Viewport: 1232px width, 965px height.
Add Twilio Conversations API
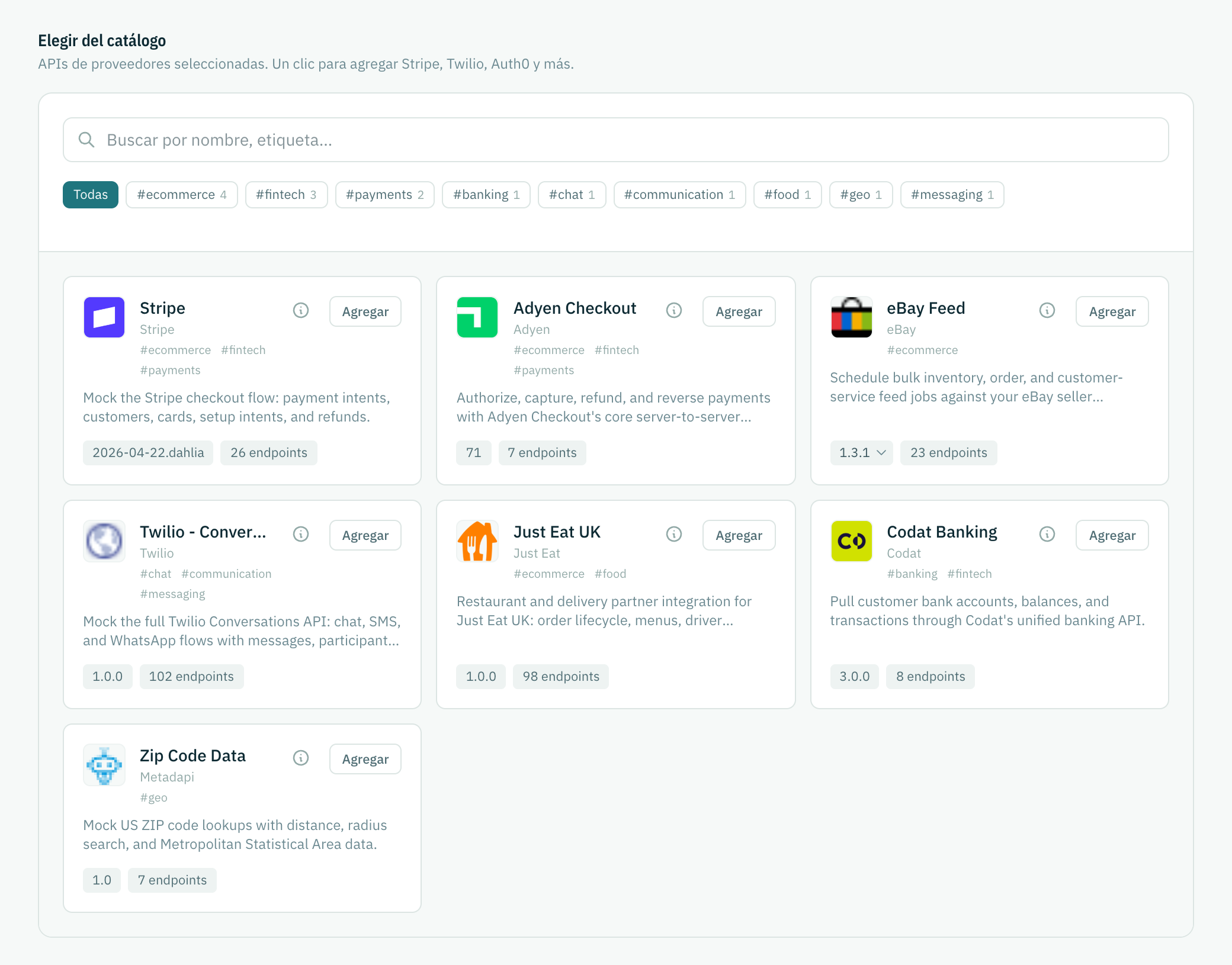(x=365, y=535)
